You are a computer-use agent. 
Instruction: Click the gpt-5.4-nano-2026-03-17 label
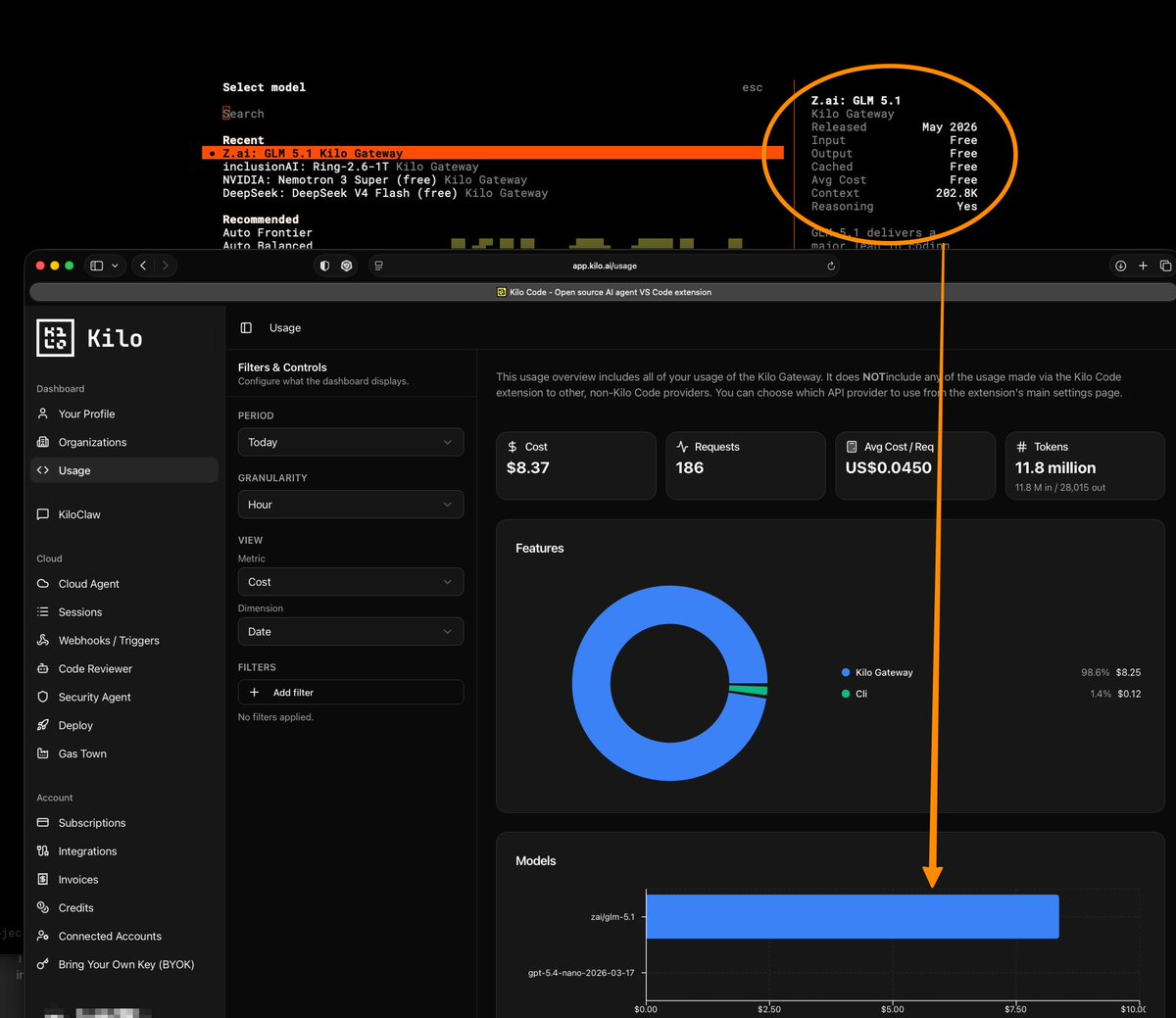[581, 973]
